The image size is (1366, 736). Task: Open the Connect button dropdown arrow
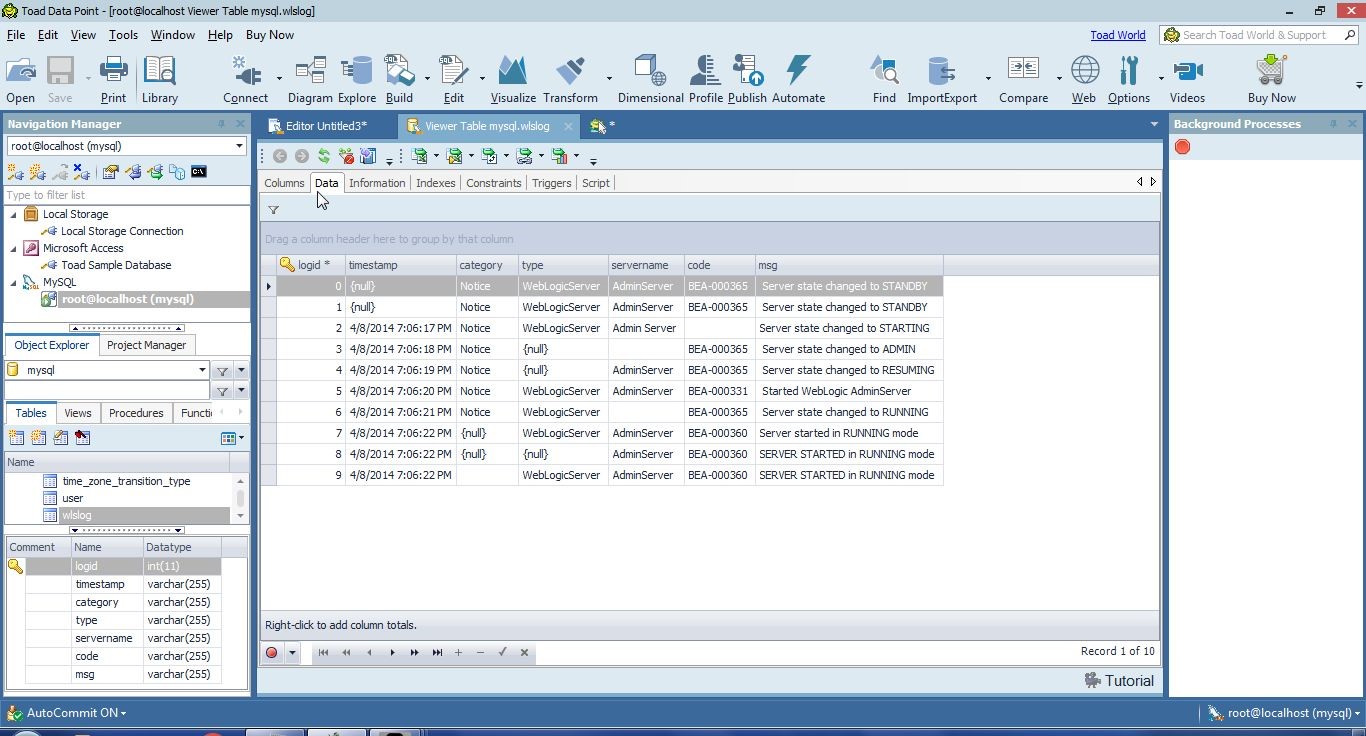coord(279,79)
